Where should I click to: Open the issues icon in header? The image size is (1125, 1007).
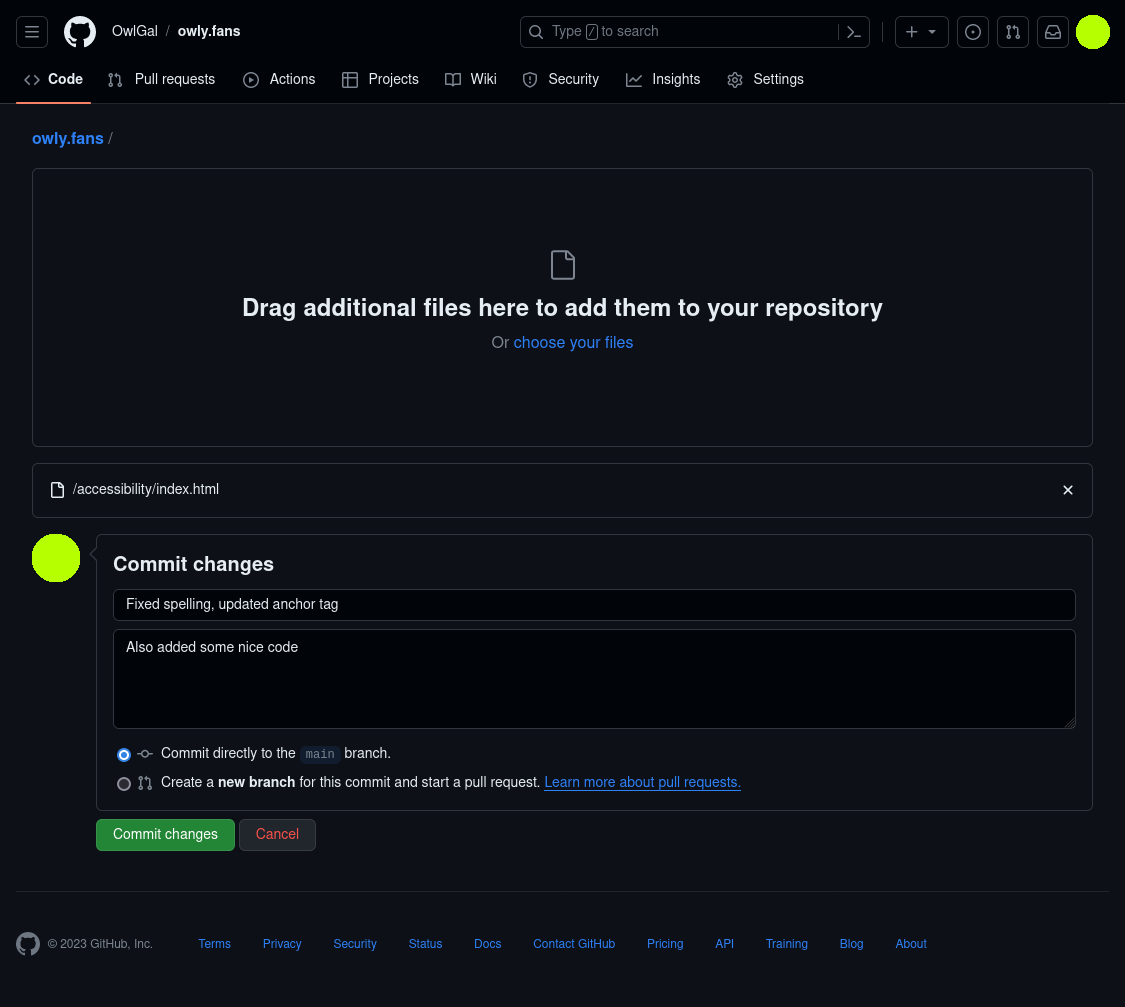click(973, 32)
